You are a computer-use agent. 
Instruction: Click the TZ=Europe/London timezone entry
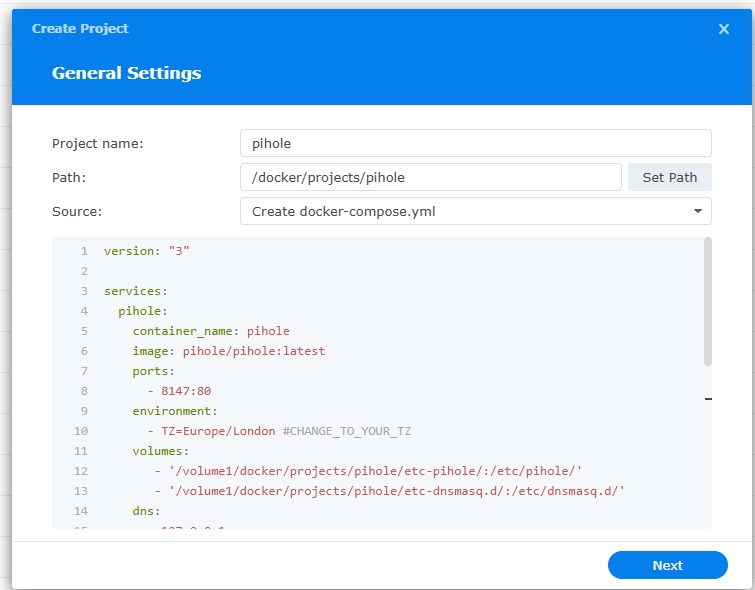[220, 431]
